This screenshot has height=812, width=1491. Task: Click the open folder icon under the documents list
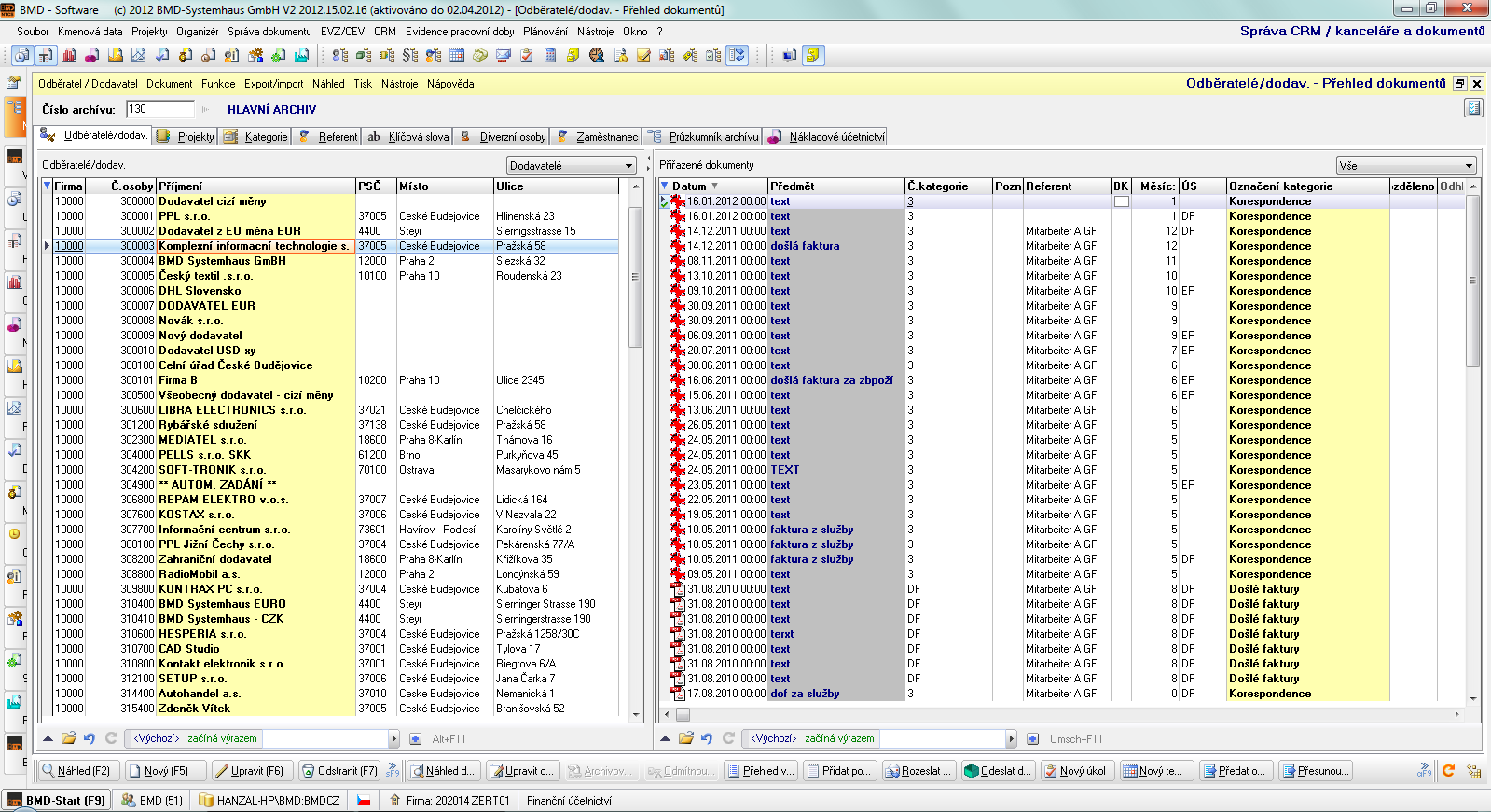tap(686, 738)
